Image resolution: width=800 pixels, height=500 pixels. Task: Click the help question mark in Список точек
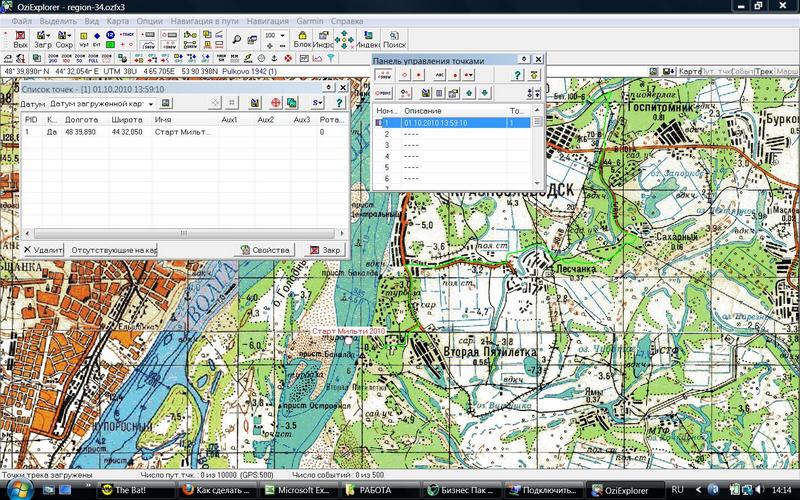(339, 103)
